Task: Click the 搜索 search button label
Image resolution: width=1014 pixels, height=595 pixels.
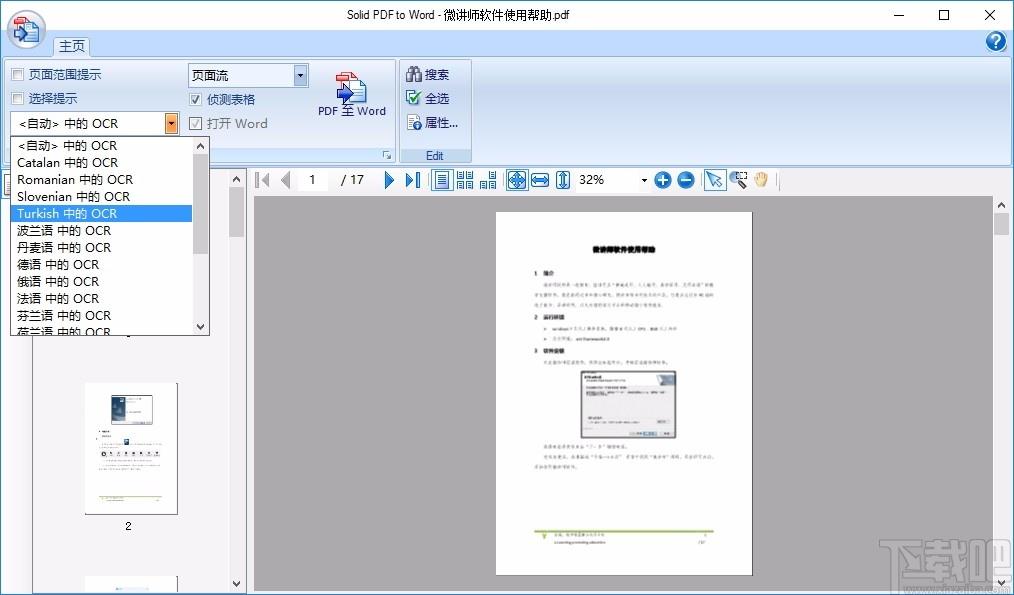Action: point(437,74)
